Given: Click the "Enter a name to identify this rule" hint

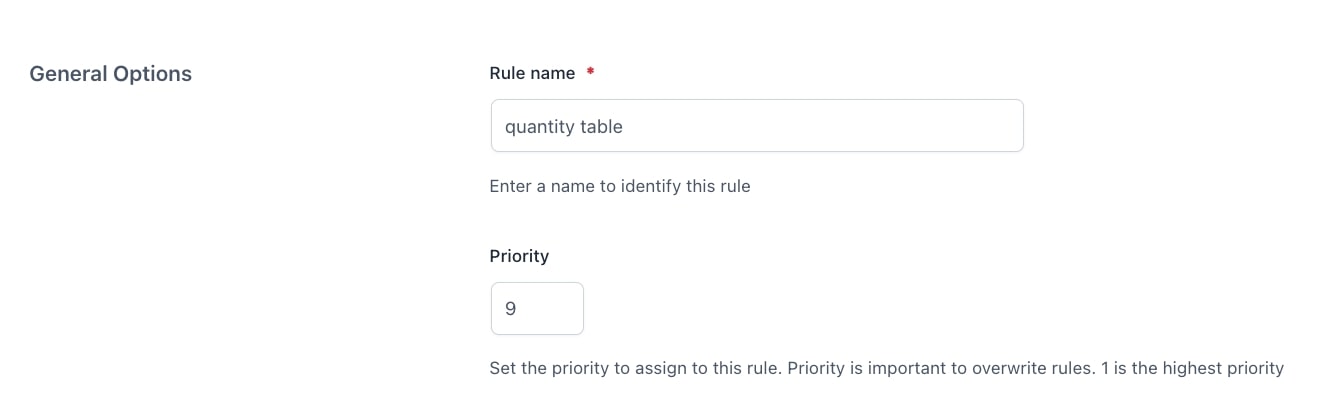Looking at the screenshot, I should 619,186.
